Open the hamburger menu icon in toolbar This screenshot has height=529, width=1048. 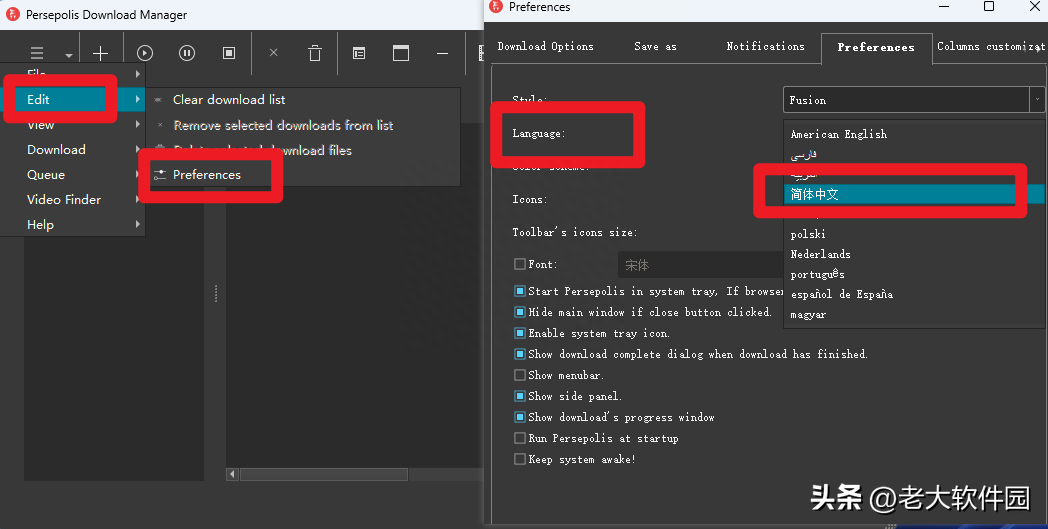37,53
